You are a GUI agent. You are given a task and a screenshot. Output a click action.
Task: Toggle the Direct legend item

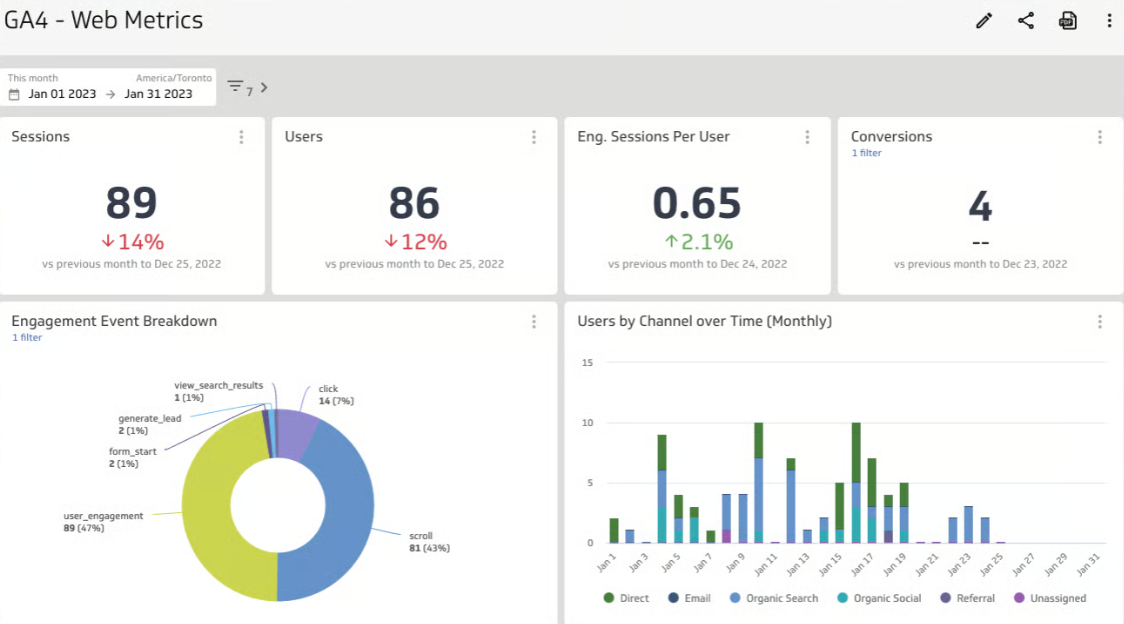[626, 598]
